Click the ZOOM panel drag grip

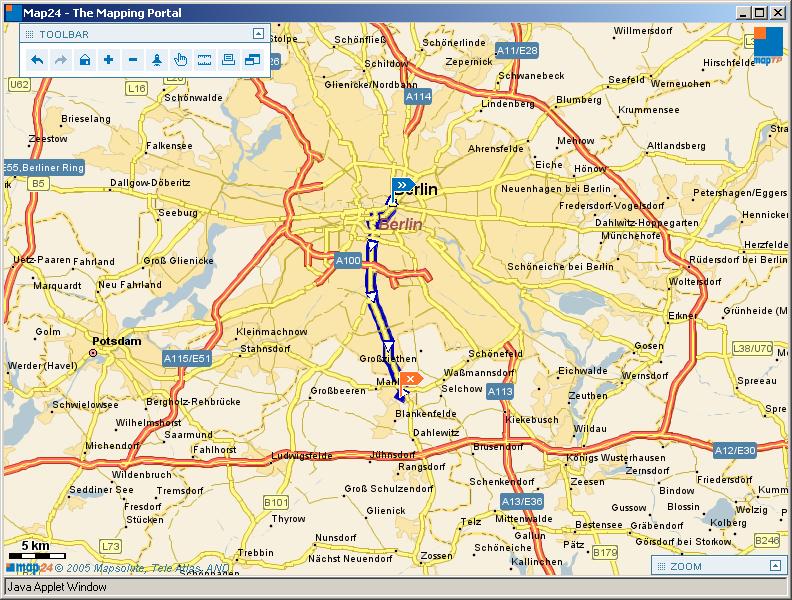(x=660, y=566)
